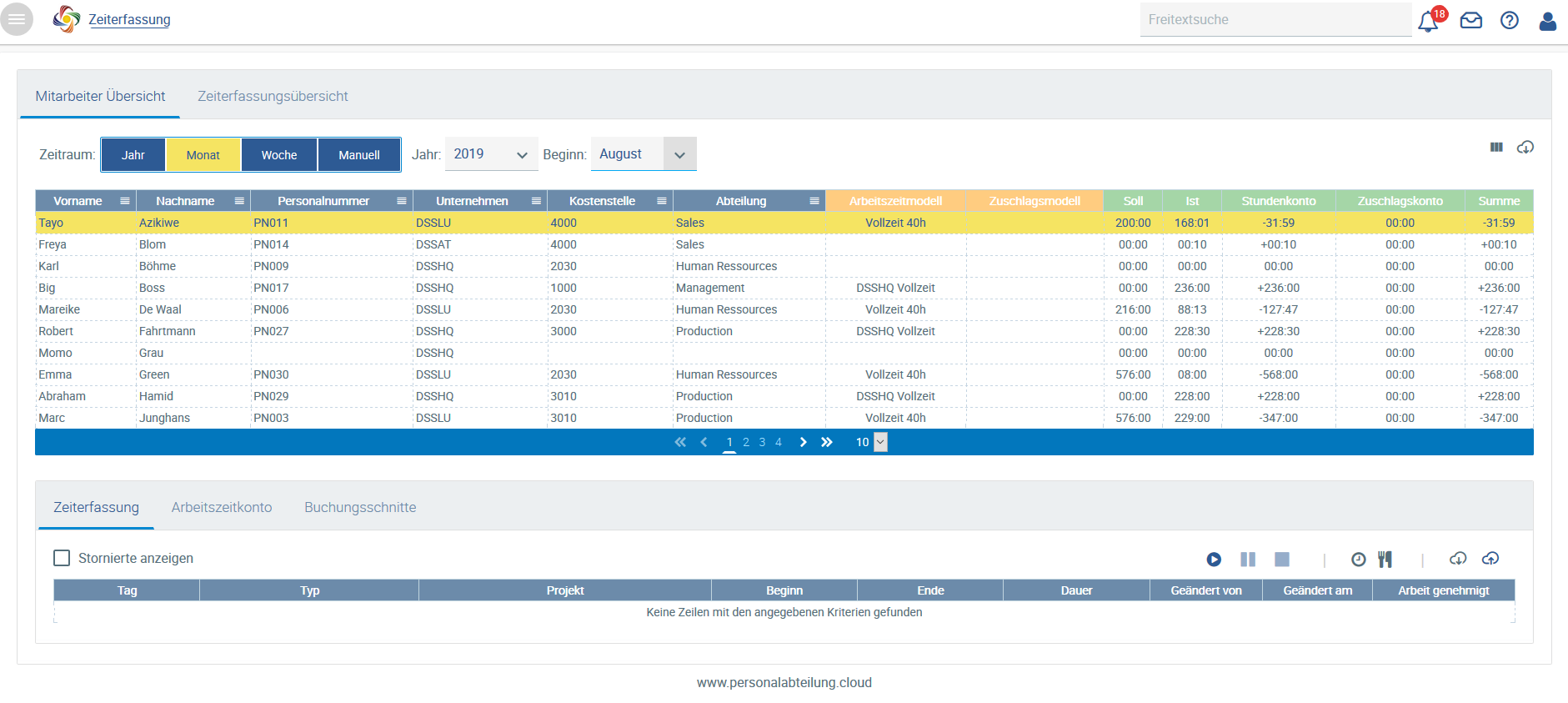The image size is (1568, 703).
Task: Open Nachname column filter menu
Action: point(239,201)
